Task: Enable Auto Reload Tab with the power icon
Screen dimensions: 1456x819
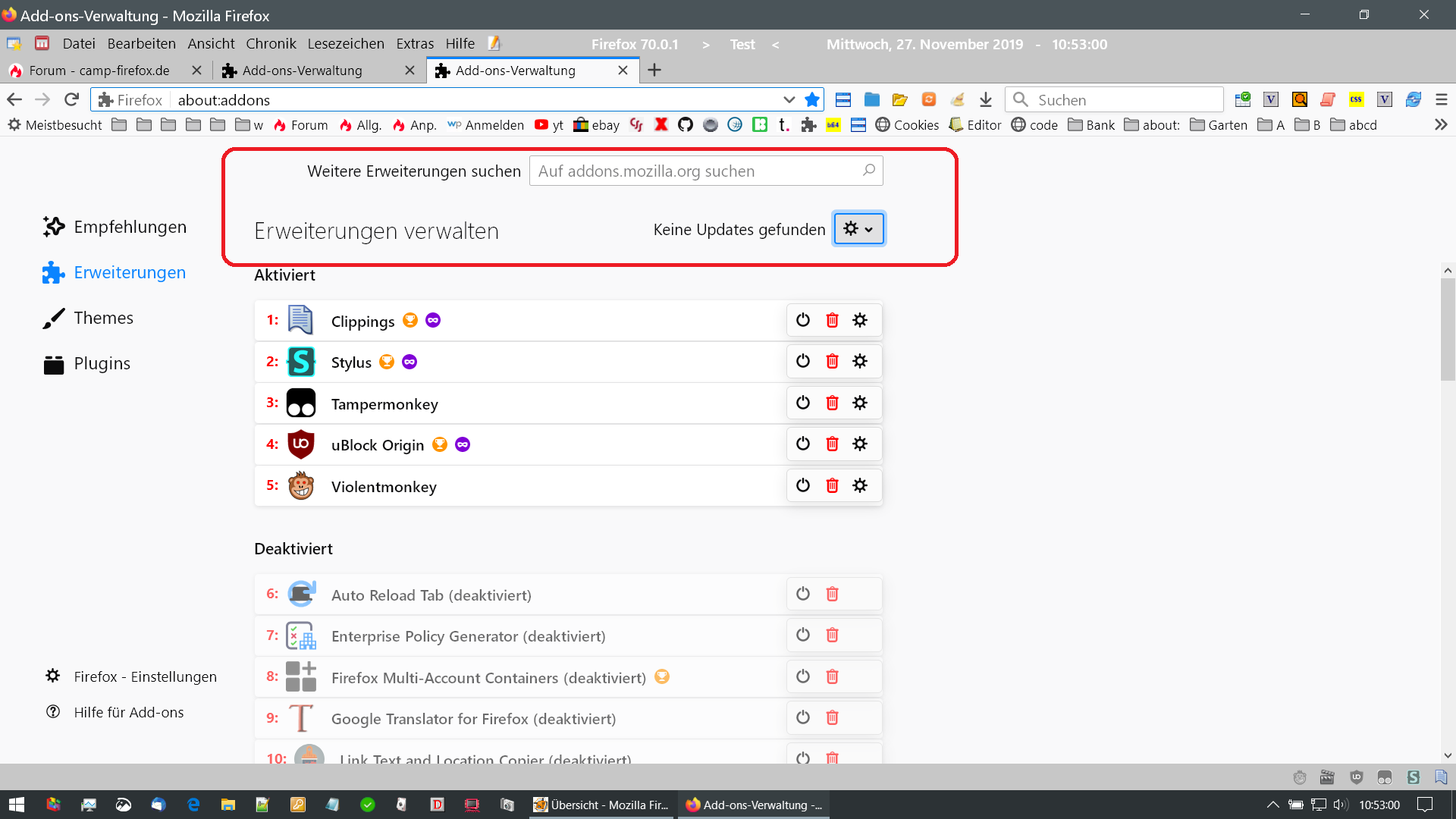Action: coord(803,594)
